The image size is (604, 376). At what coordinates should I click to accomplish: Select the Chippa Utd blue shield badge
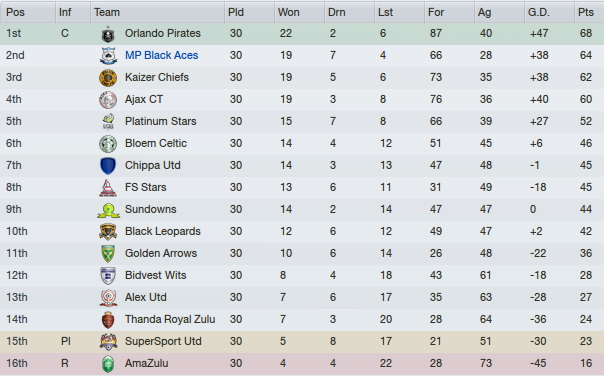pos(108,166)
